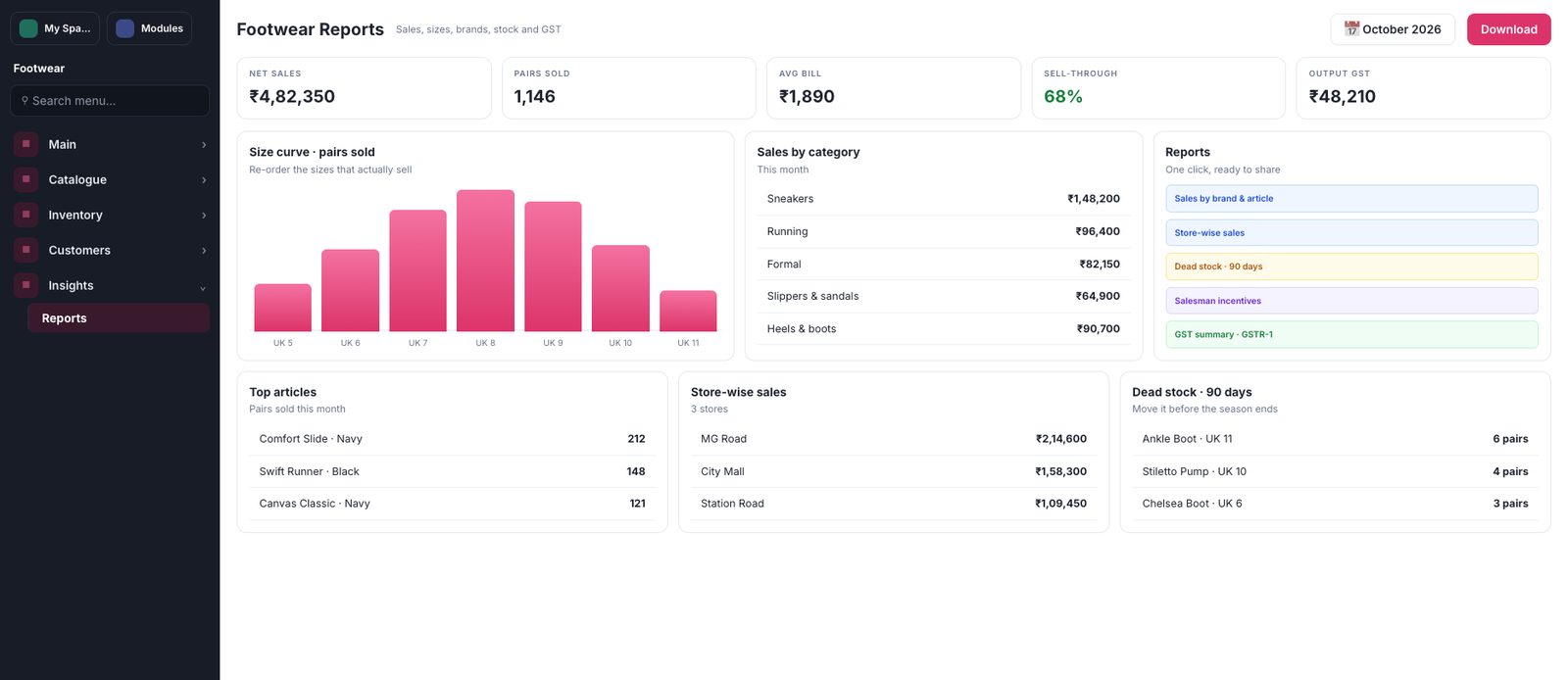This screenshot has width=1568, height=680.
Task: Select the Formal category row
Action: [944, 264]
